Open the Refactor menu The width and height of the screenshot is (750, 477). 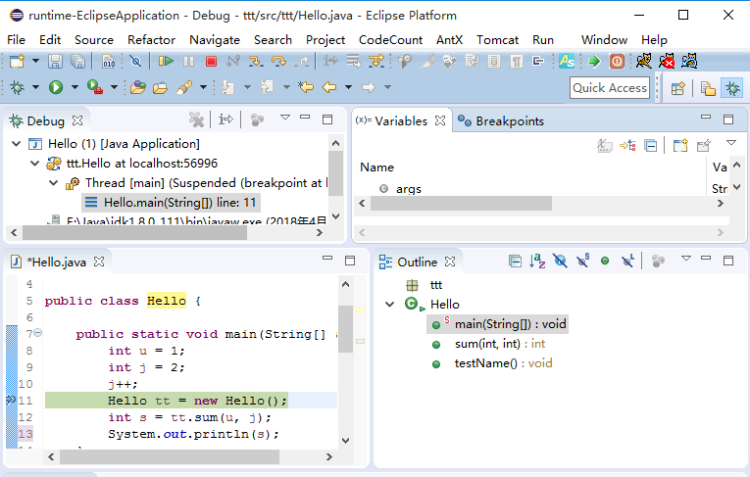click(151, 39)
